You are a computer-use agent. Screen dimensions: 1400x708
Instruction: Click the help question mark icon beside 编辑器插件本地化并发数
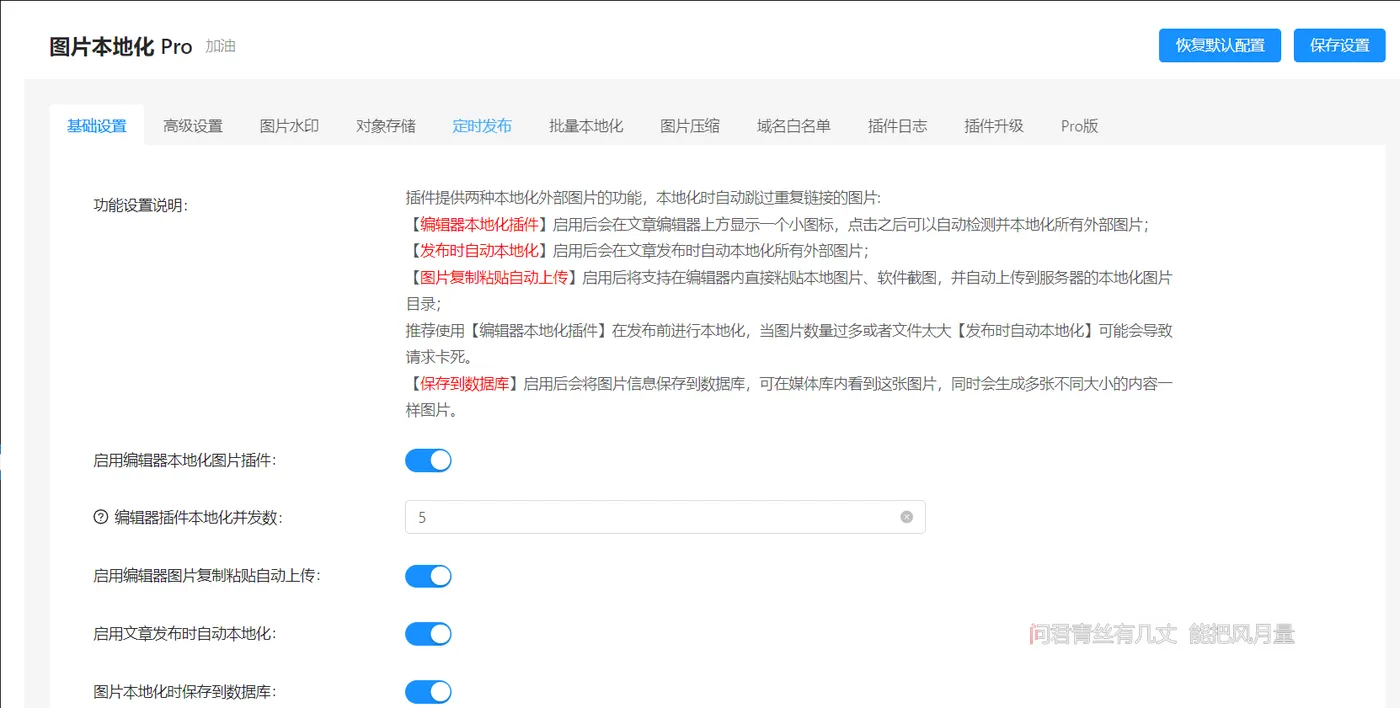click(x=100, y=518)
